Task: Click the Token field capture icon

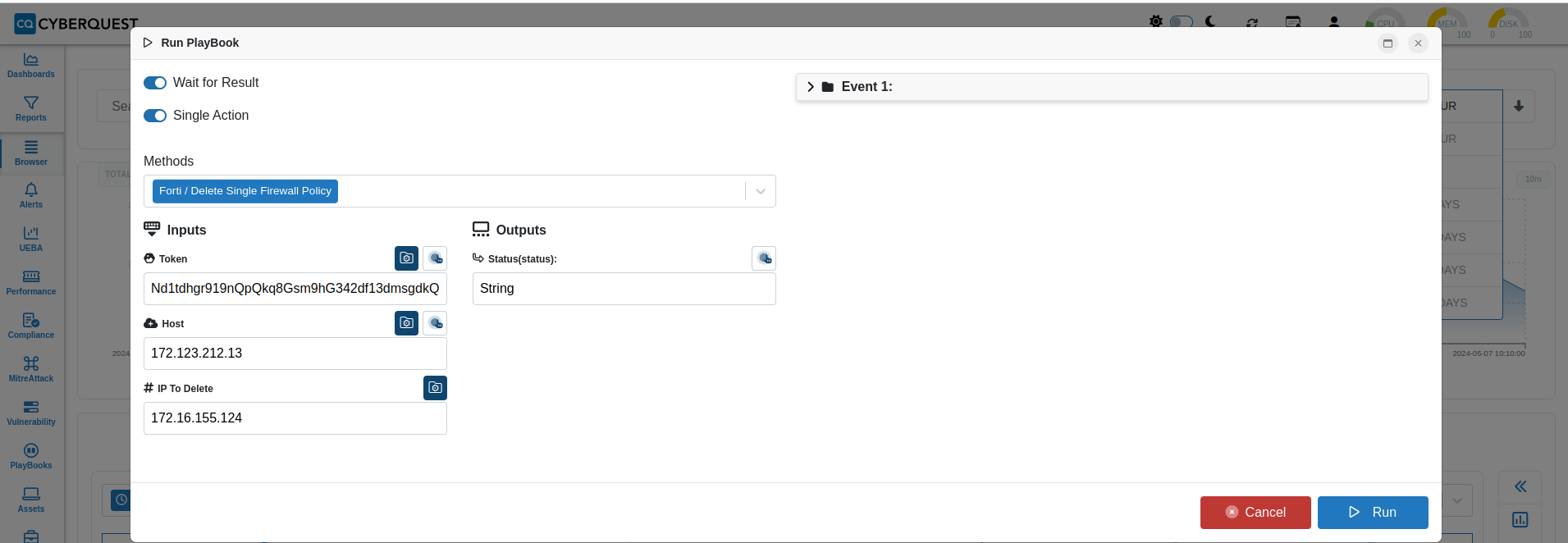Action: pos(406,258)
